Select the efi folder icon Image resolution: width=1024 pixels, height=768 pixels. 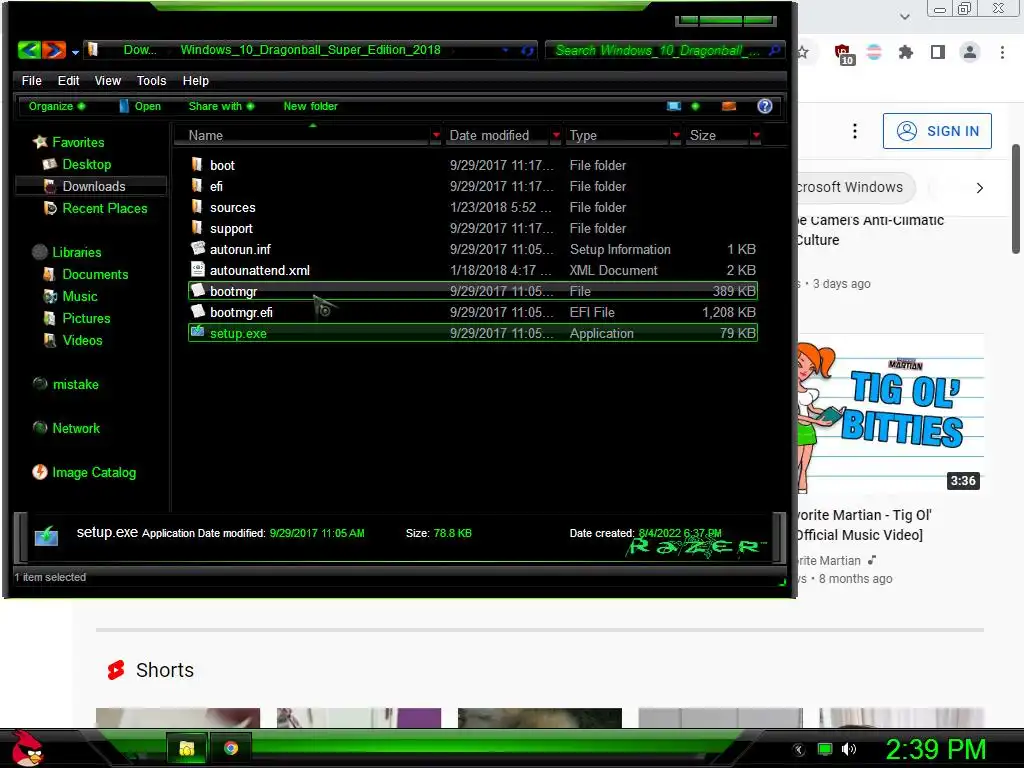pyautogui.click(x=197, y=185)
